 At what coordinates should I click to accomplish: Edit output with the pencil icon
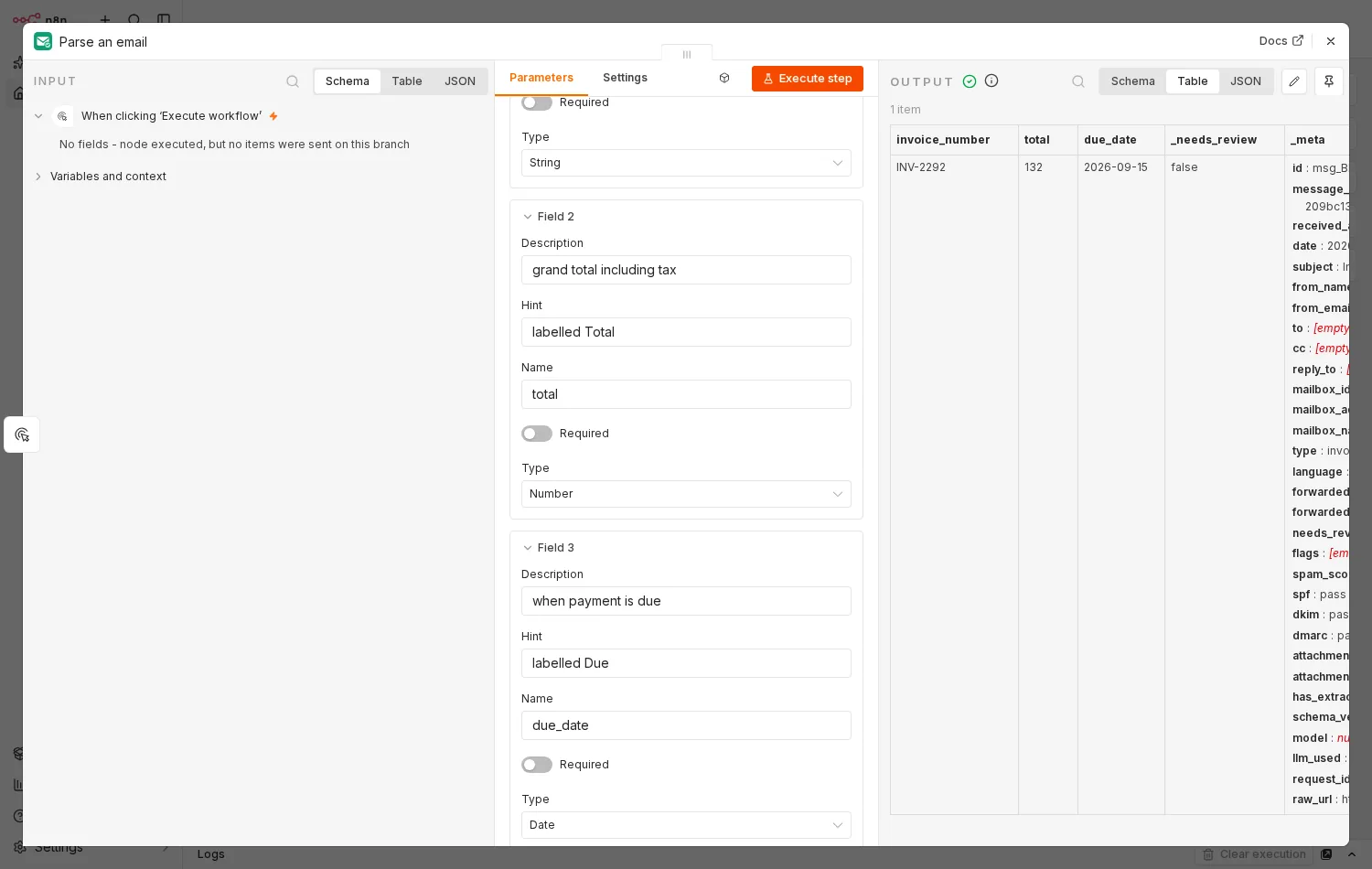(1294, 81)
